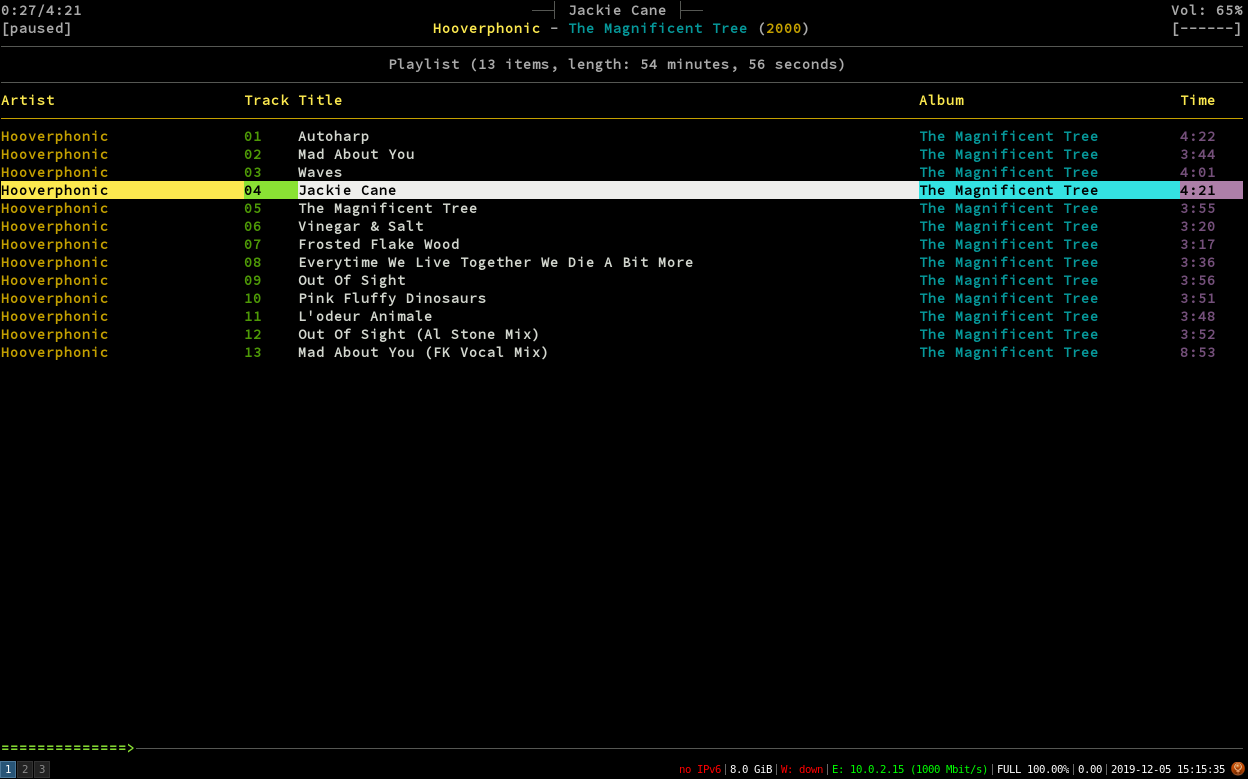Screen dimensions: 1248x779
Task: Click the red no IPv6 status entry
Action: [700, 769]
